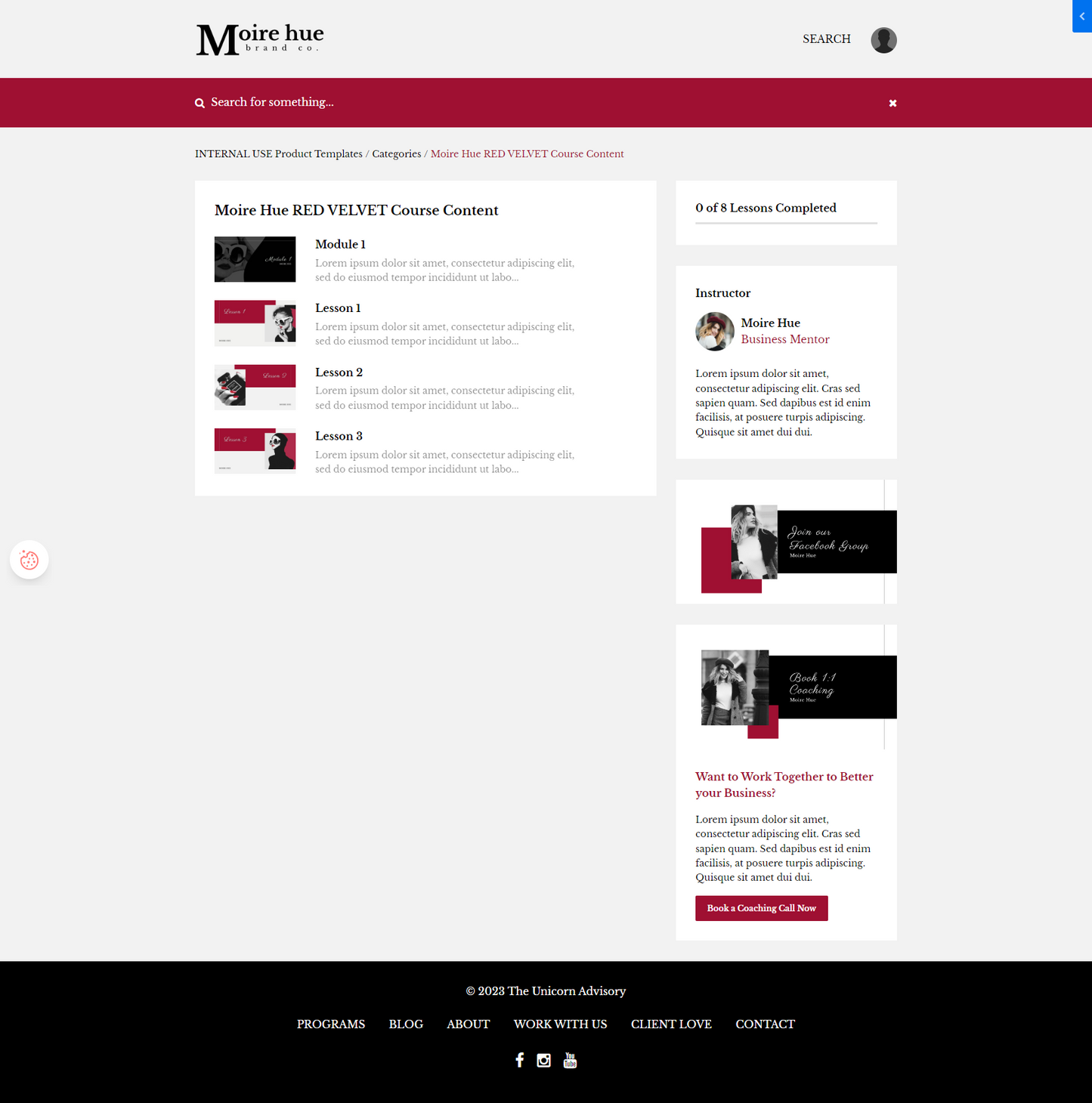This screenshot has height=1103, width=1092.
Task: Open the Join our Facebook Group banner
Action: click(786, 542)
